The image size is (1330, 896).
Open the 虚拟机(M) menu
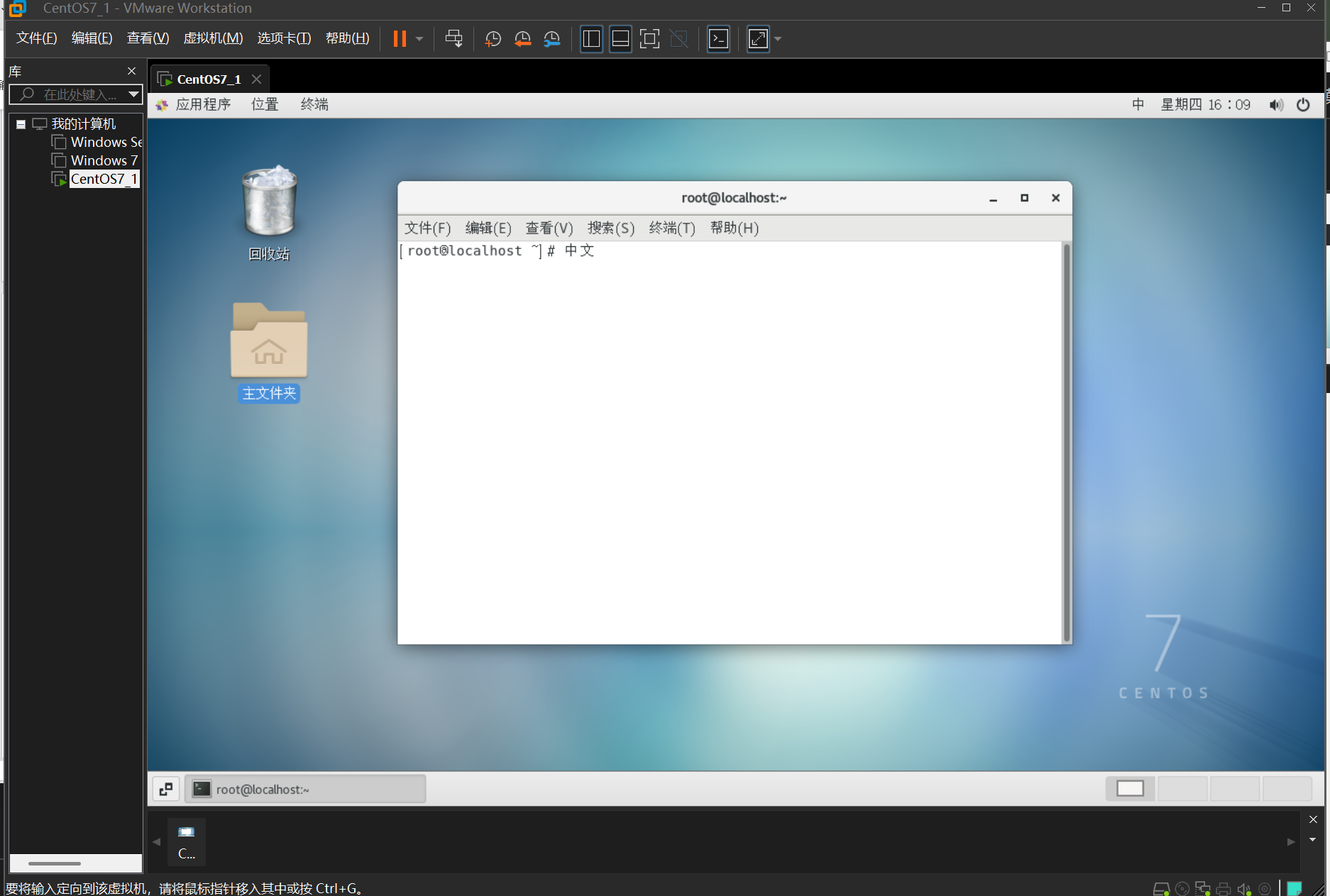[213, 38]
